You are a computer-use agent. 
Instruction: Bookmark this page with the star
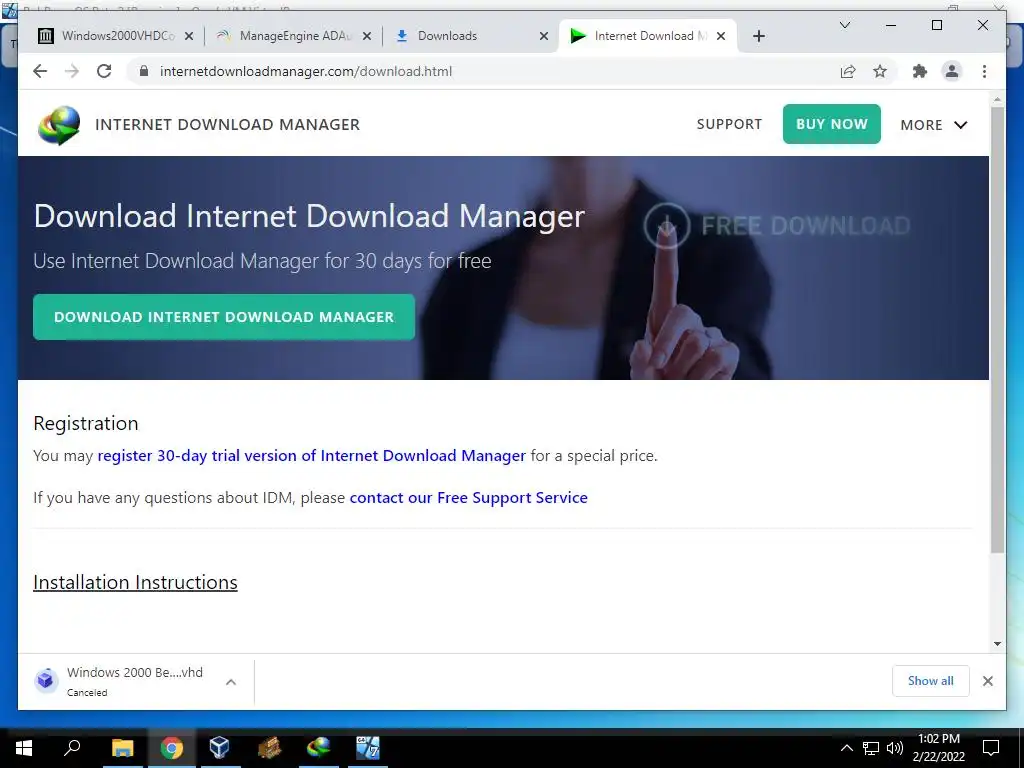tap(880, 71)
